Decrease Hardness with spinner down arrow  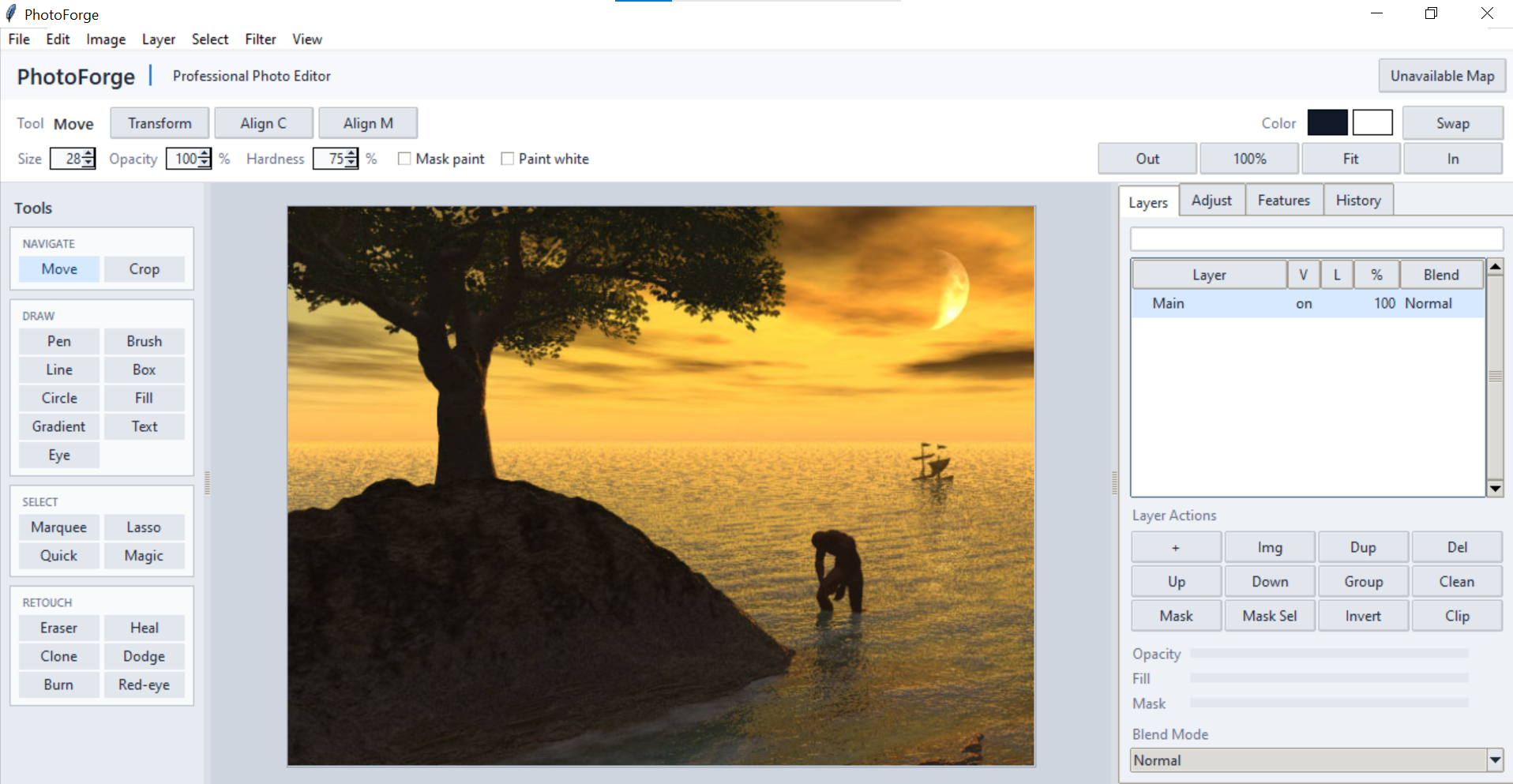click(x=351, y=163)
